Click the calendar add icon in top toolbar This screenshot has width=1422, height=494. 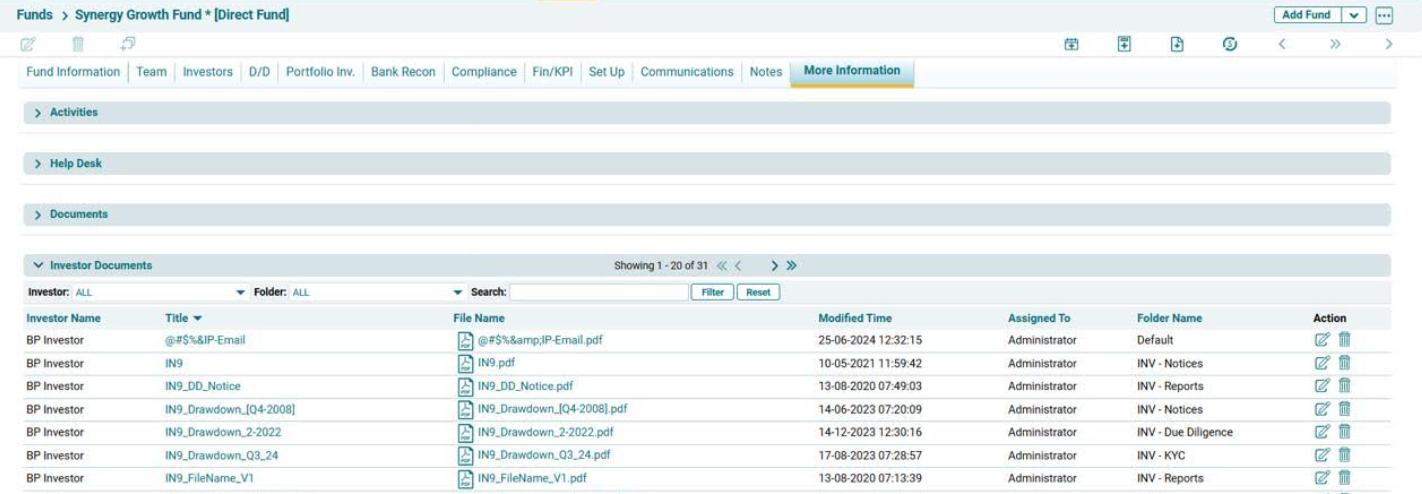coord(1071,45)
